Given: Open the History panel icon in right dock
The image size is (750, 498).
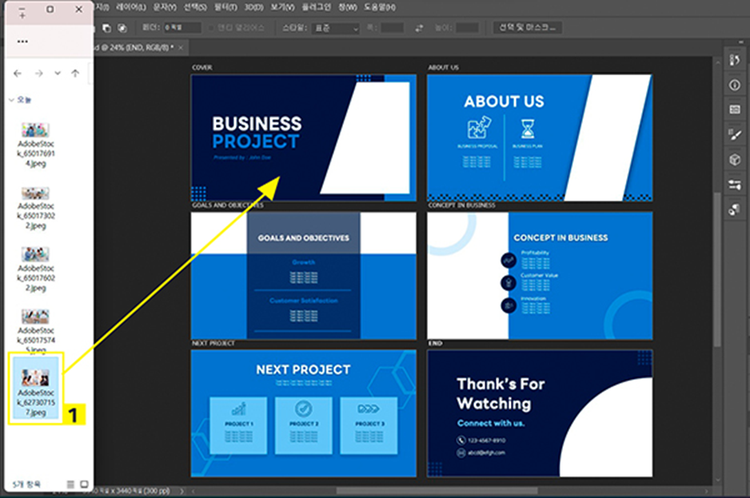Looking at the screenshot, I should (x=735, y=60).
